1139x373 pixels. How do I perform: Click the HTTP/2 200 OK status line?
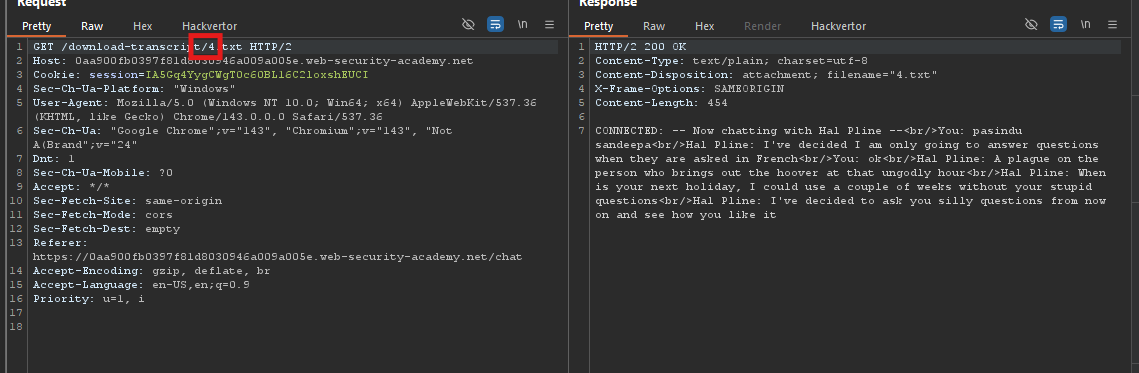(x=641, y=47)
